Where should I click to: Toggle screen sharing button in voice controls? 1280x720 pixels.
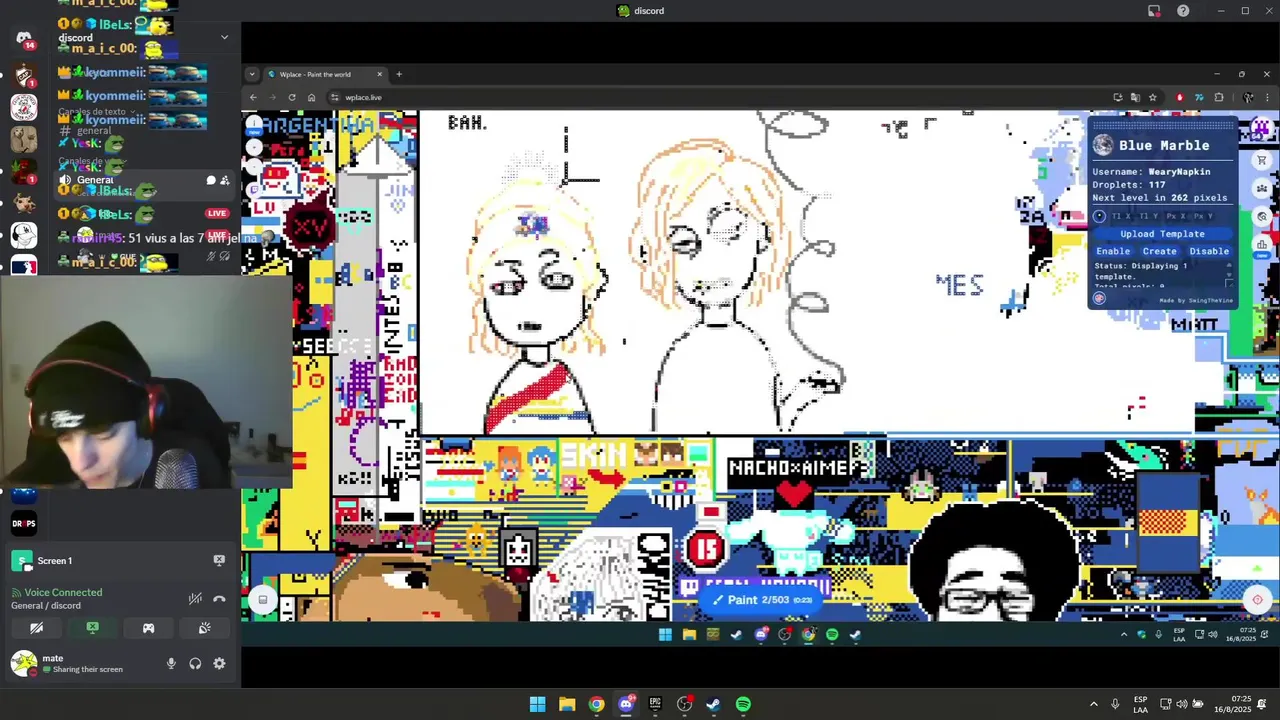tap(92, 628)
